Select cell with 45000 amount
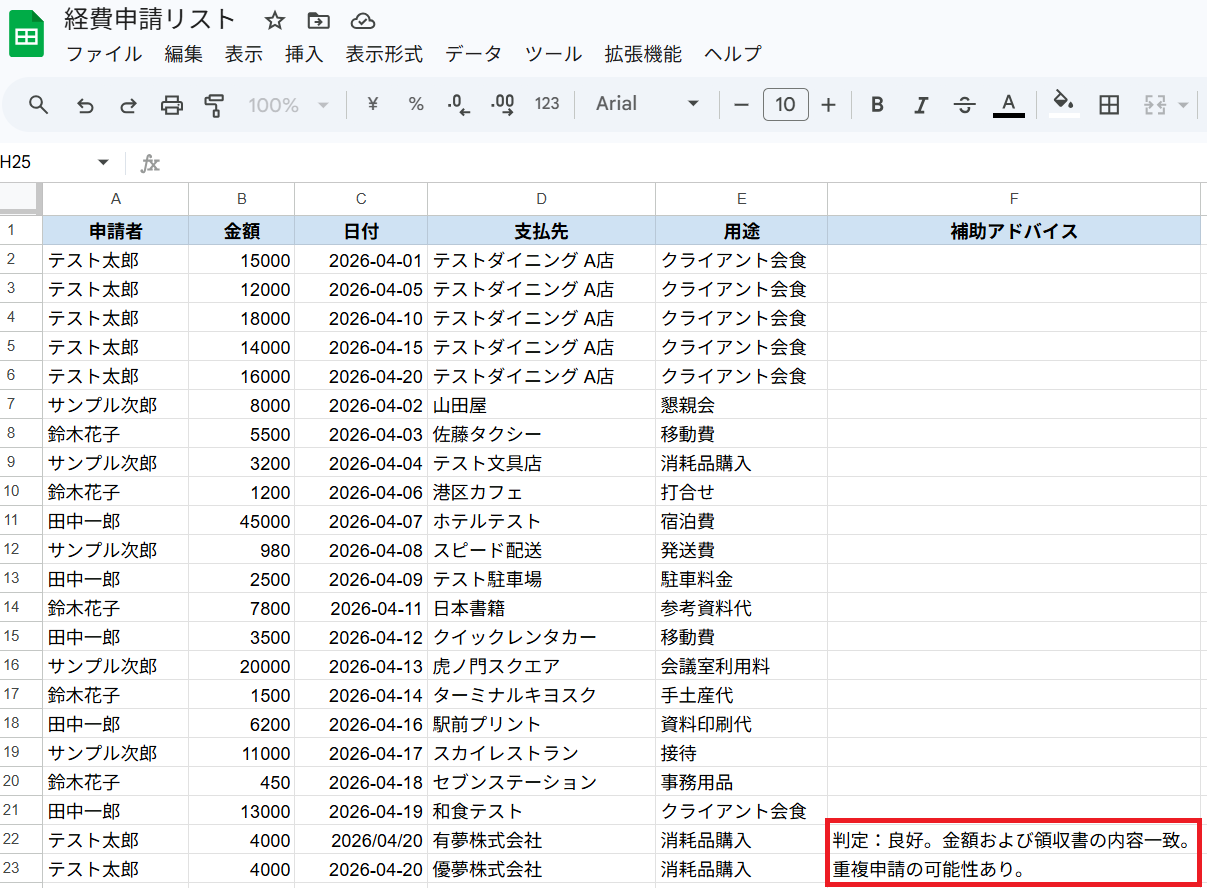This screenshot has height=888, width=1207. [241, 521]
